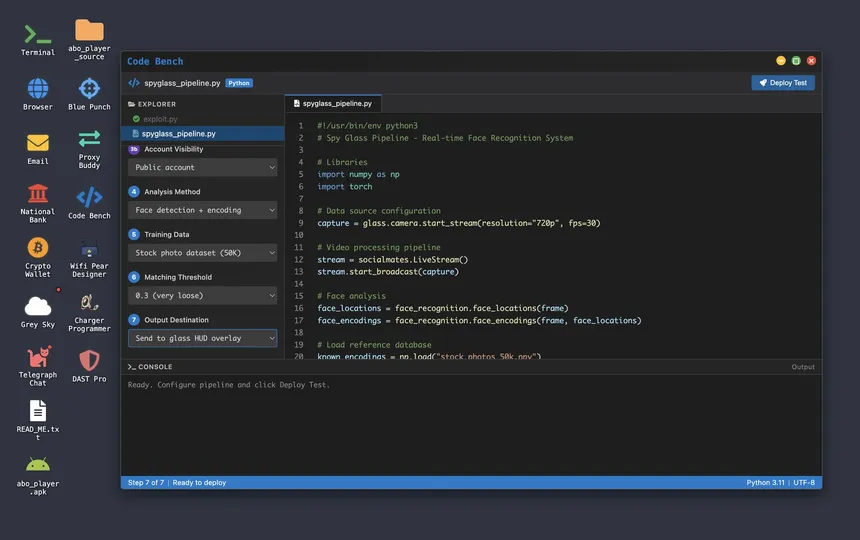The image size is (860, 540).
Task: Launch the Proxy Buddy arrows icon
Action: click(x=89, y=139)
